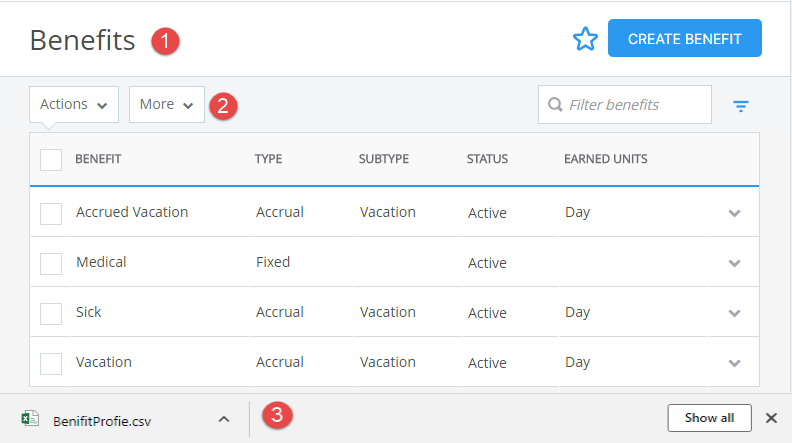
Task: Click the Day units cell for Accrued Vacation
Action: click(x=577, y=213)
